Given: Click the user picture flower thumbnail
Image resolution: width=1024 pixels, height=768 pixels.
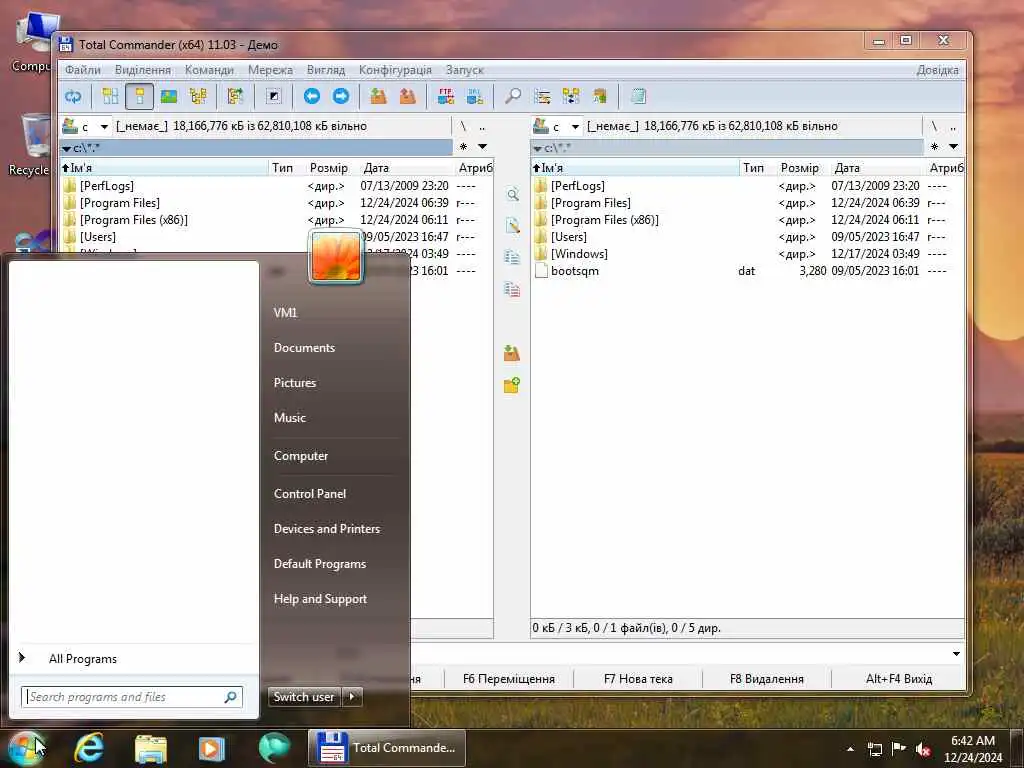Looking at the screenshot, I should [336, 257].
